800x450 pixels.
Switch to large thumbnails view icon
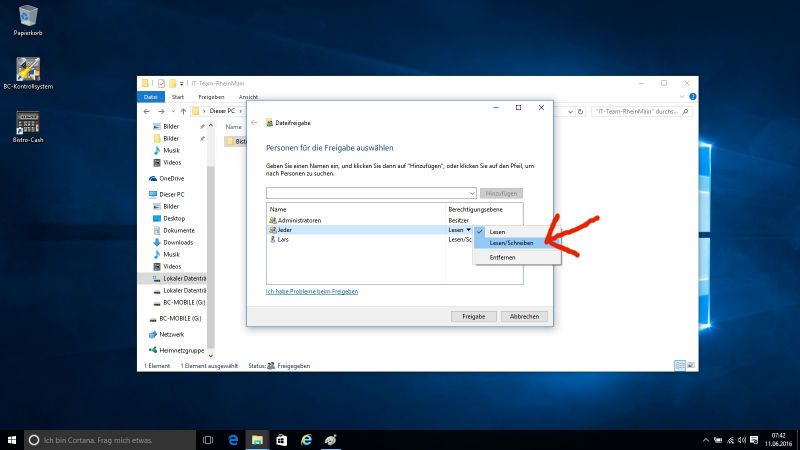pyautogui.click(x=691, y=365)
